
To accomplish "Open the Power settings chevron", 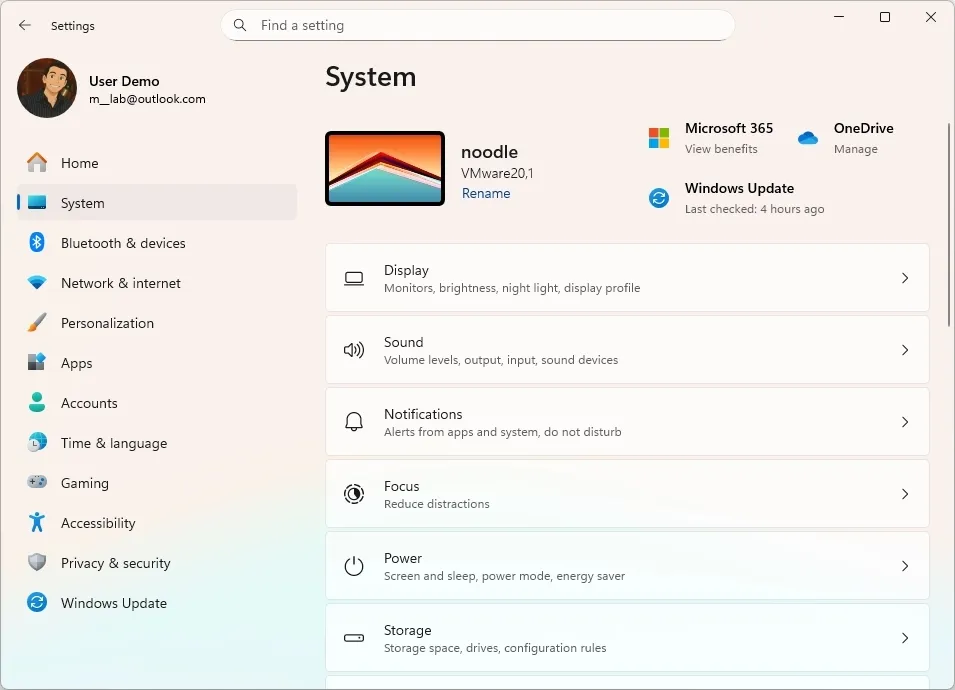I will click(x=904, y=566).
